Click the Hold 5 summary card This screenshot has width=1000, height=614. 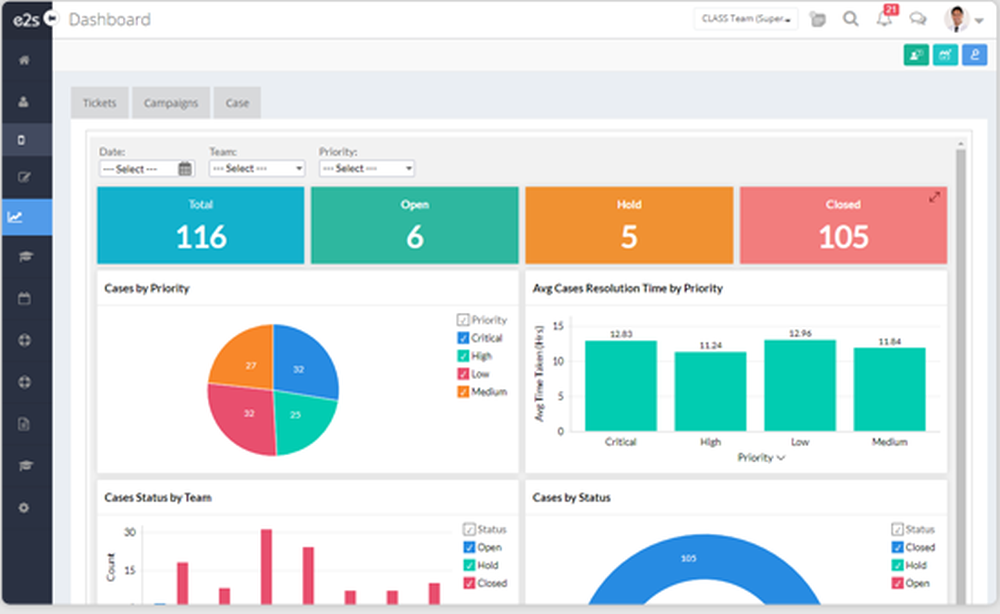[x=629, y=225]
